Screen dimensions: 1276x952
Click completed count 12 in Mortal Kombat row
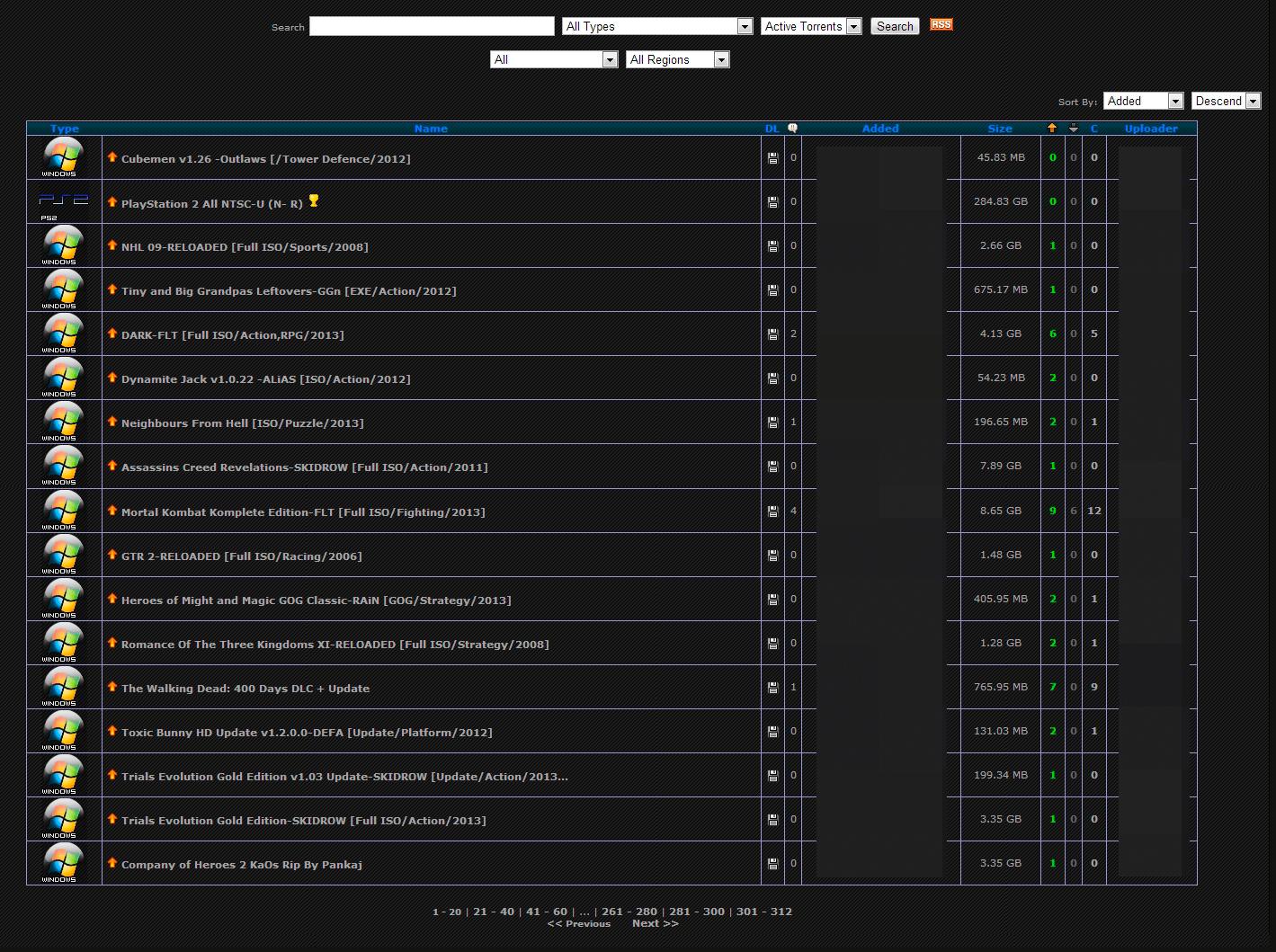coord(1094,511)
